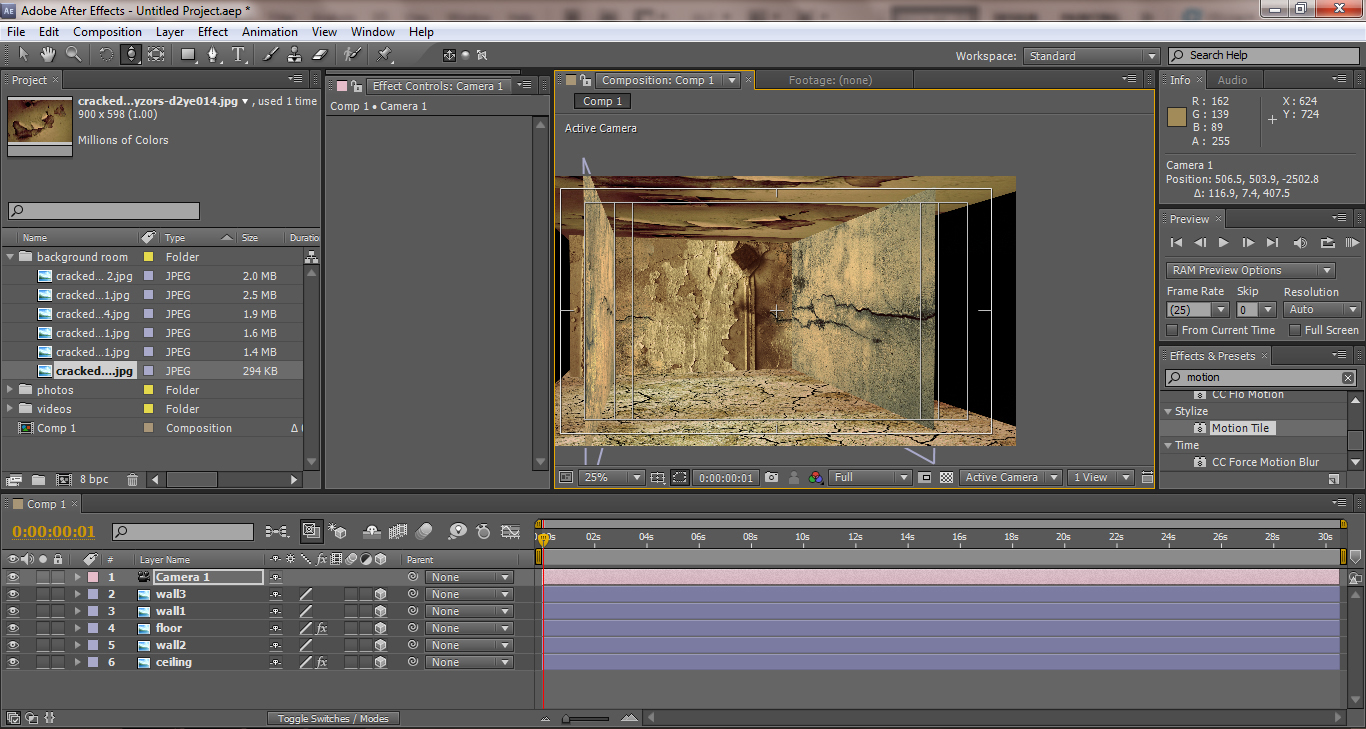This screenshot has width=1366, height=729.
Task: Select the Hand tool in the toolbar
Action: point(47,55)
